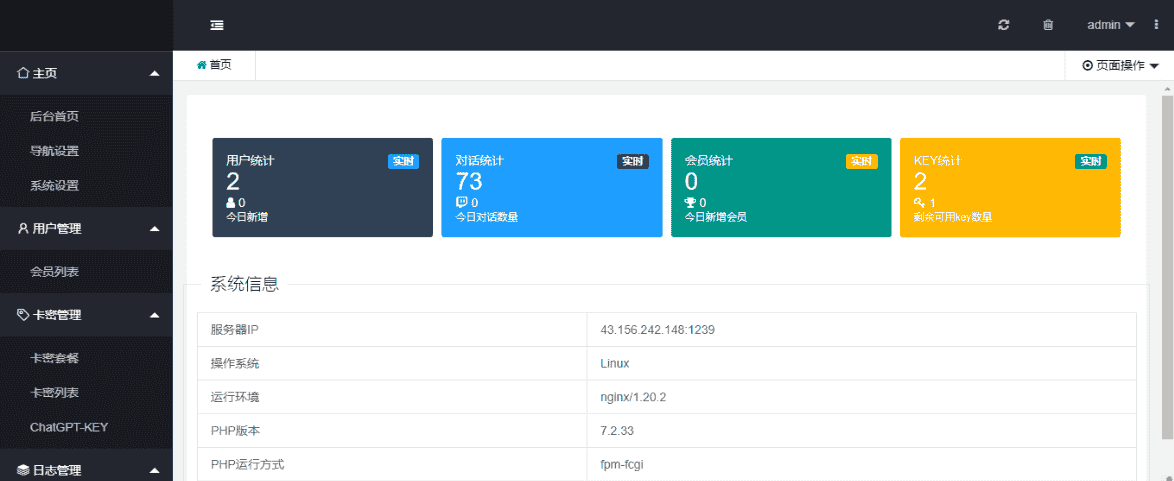Click the user icon in 用户统计 card

click(231, 202)
